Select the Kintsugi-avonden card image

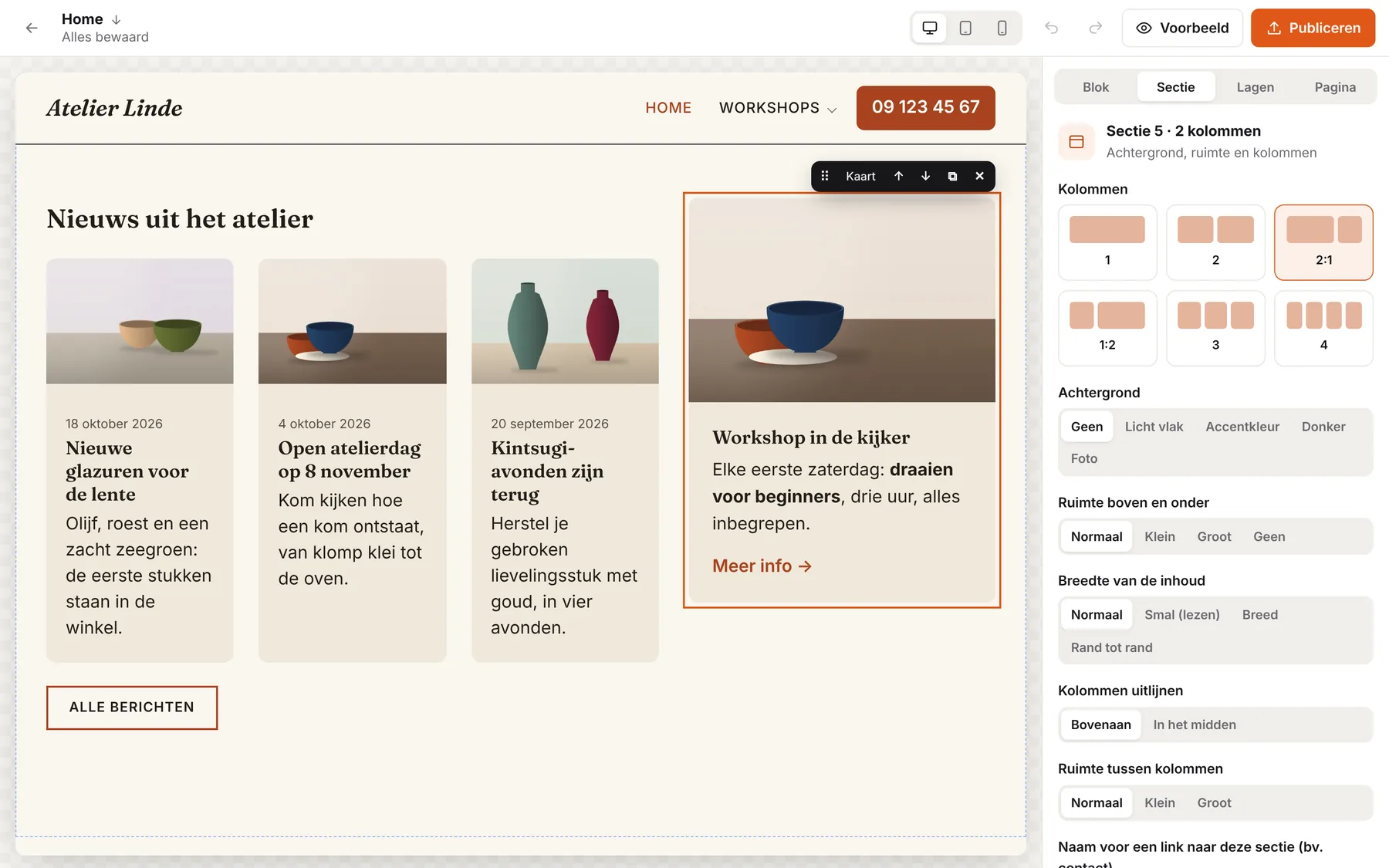point(565,321)
